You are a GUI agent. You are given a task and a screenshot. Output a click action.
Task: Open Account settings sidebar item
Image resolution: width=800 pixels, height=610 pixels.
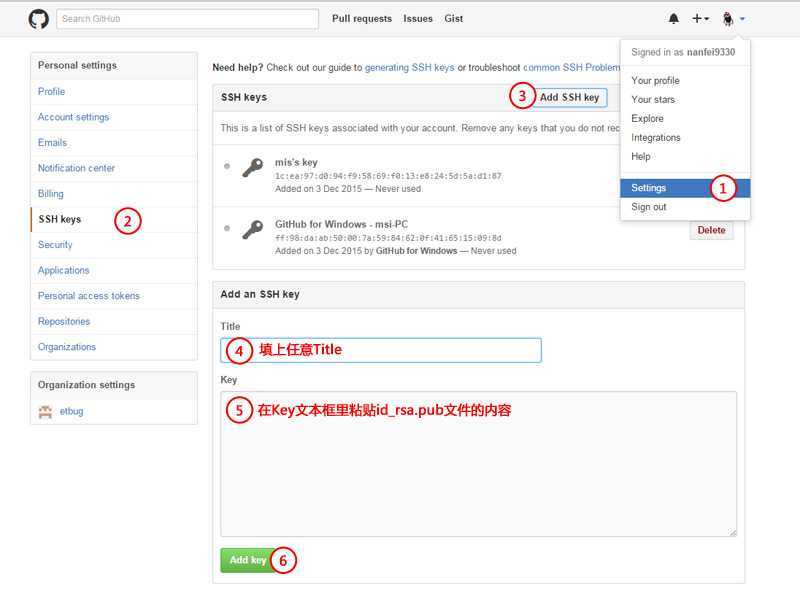click(114, 117)
